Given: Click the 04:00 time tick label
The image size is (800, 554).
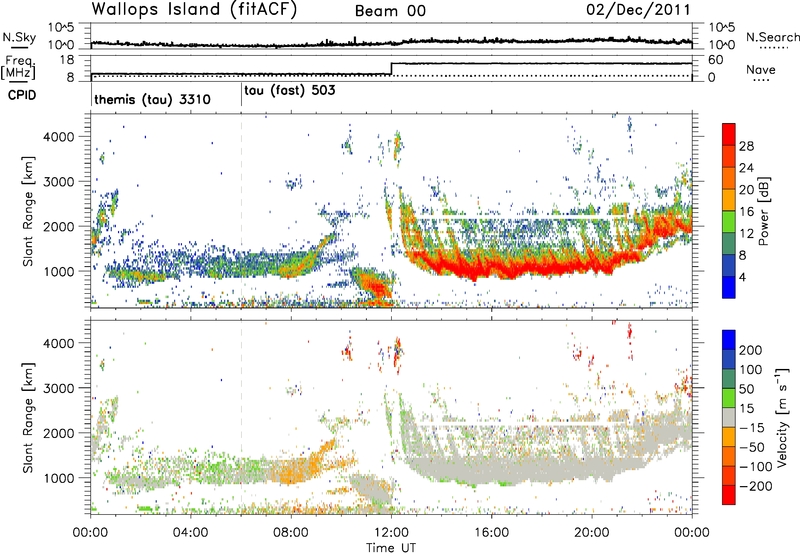Looking at the screenshot, I should click(191, 533).
